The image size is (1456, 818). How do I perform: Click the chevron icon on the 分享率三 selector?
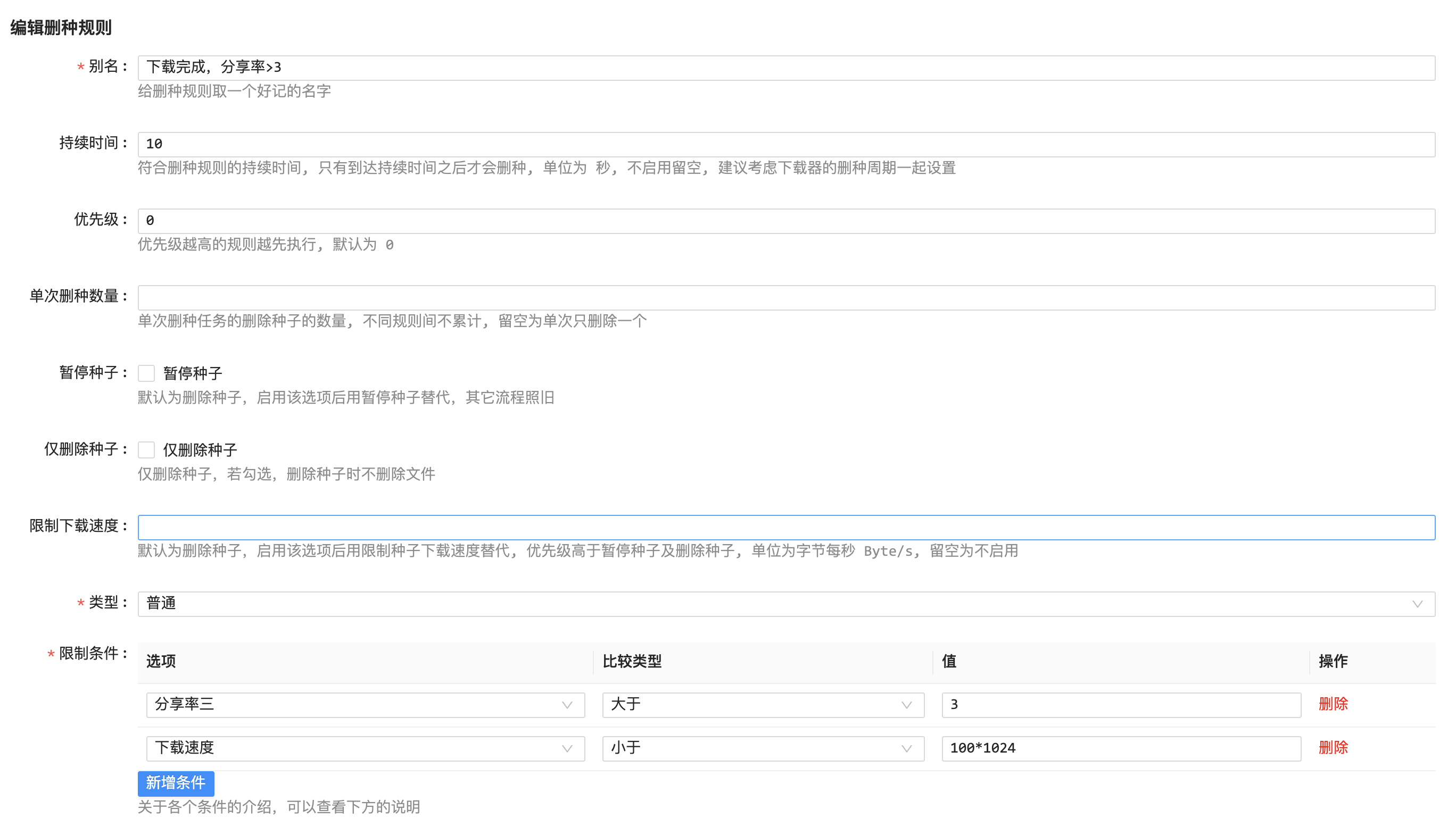pos(567,705)
